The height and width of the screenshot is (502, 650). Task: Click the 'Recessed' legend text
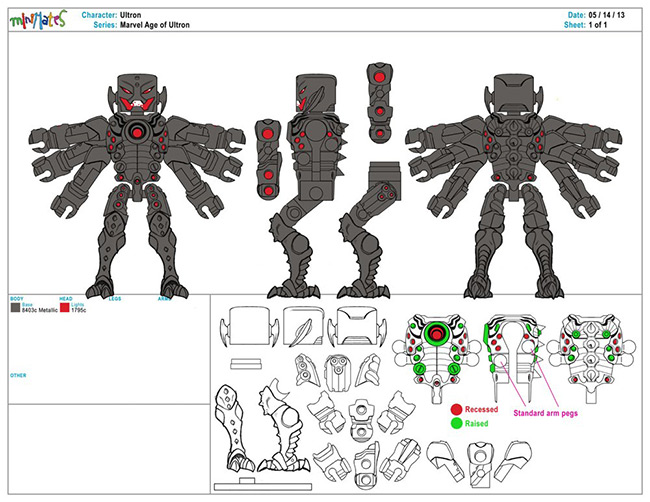pyautogui.click(x=481, y=409)
